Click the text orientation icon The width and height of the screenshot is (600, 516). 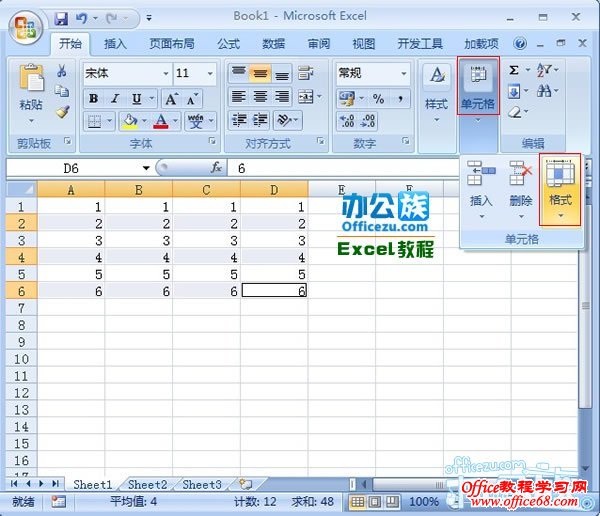284,120
